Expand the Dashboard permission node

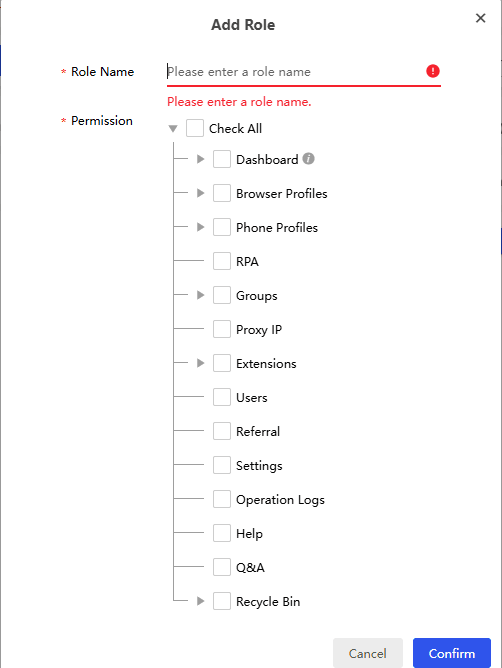[200, 159]
